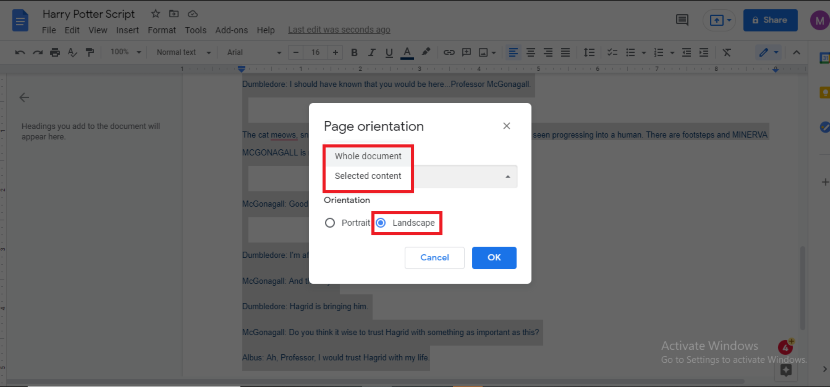Viewport: 830px width, 387px height.
Task: Redo the last action
Action: pos(38,52)
